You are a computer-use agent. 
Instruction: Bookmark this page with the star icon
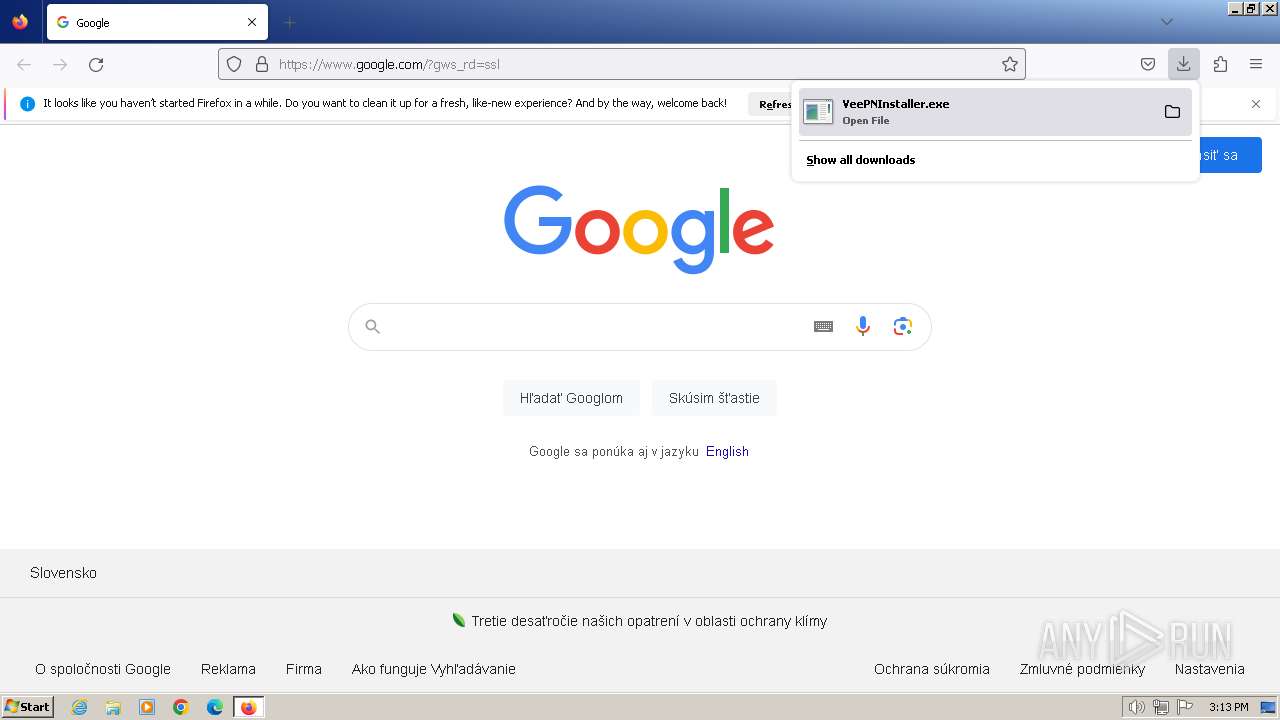coord(1010,64)
